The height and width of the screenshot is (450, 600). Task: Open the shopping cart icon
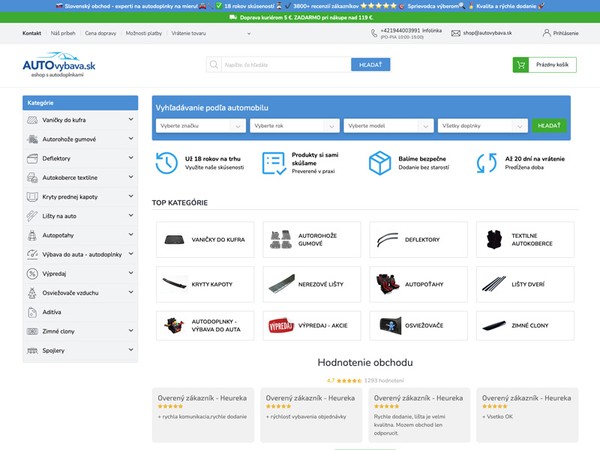[520, 64]
